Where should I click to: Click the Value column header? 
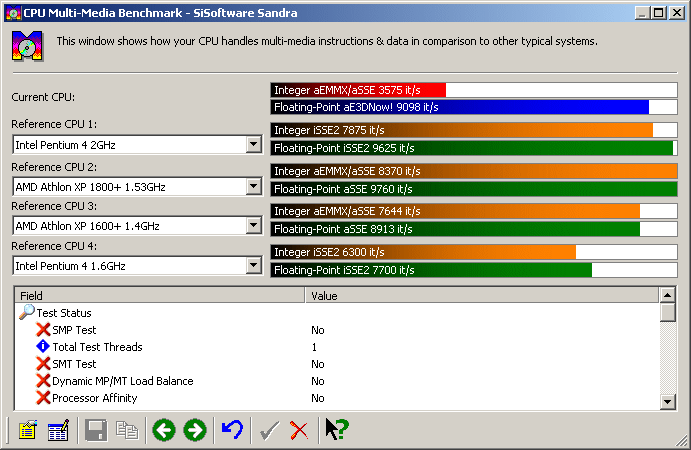point(482,295)
